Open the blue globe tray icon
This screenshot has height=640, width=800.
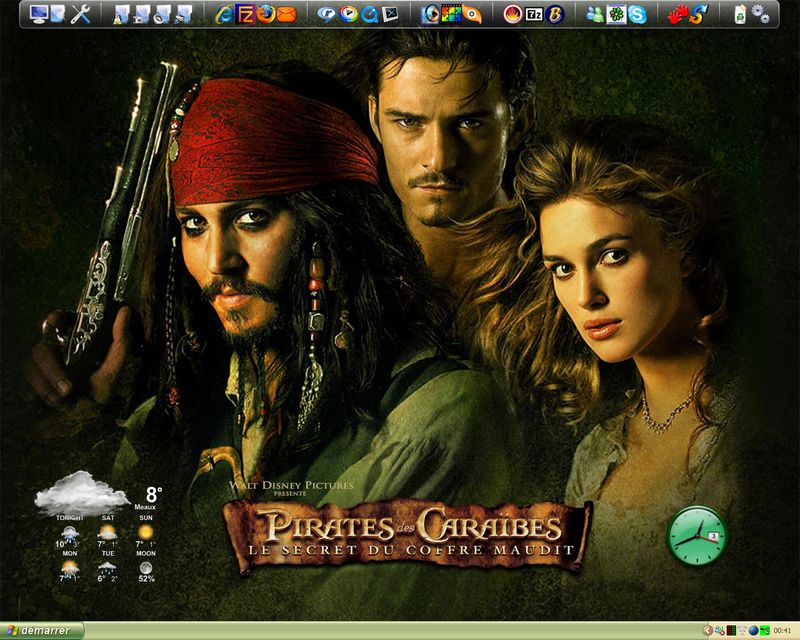[x=753, y=631]
